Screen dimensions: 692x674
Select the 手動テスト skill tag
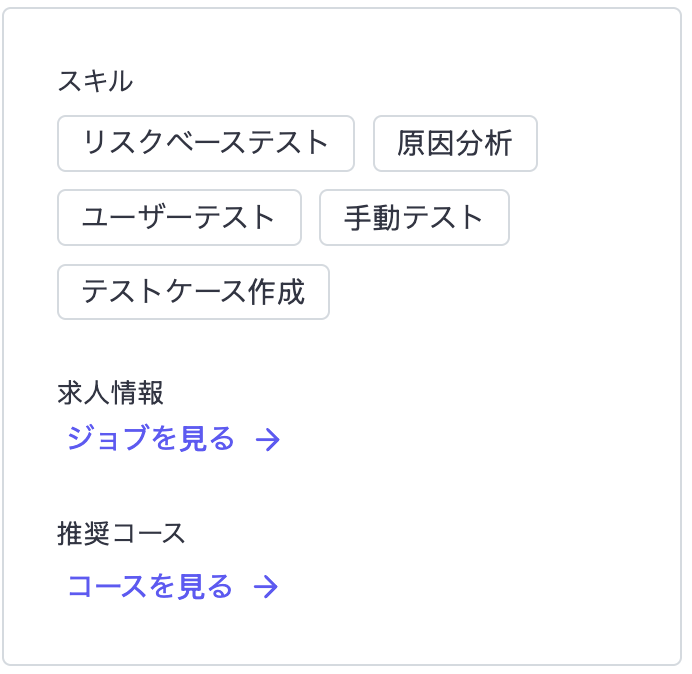point(414,218)
